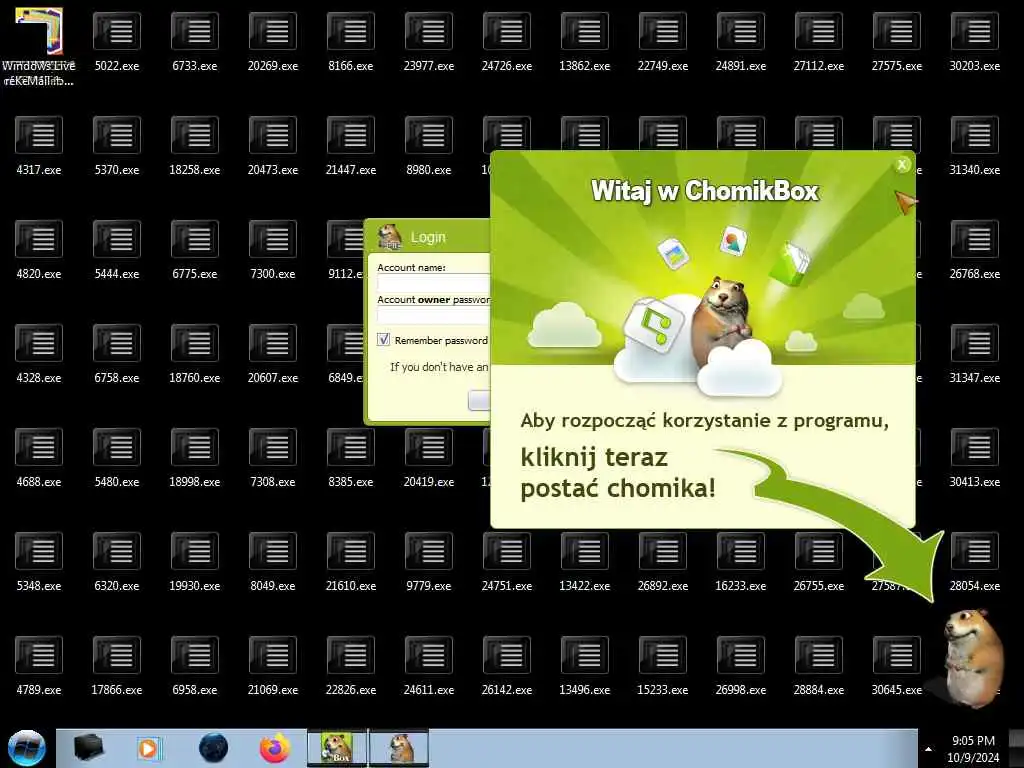This screenshot has height=768, width=1024.
Task: Open the black folder taskbar icon
Action: point(88,748)
